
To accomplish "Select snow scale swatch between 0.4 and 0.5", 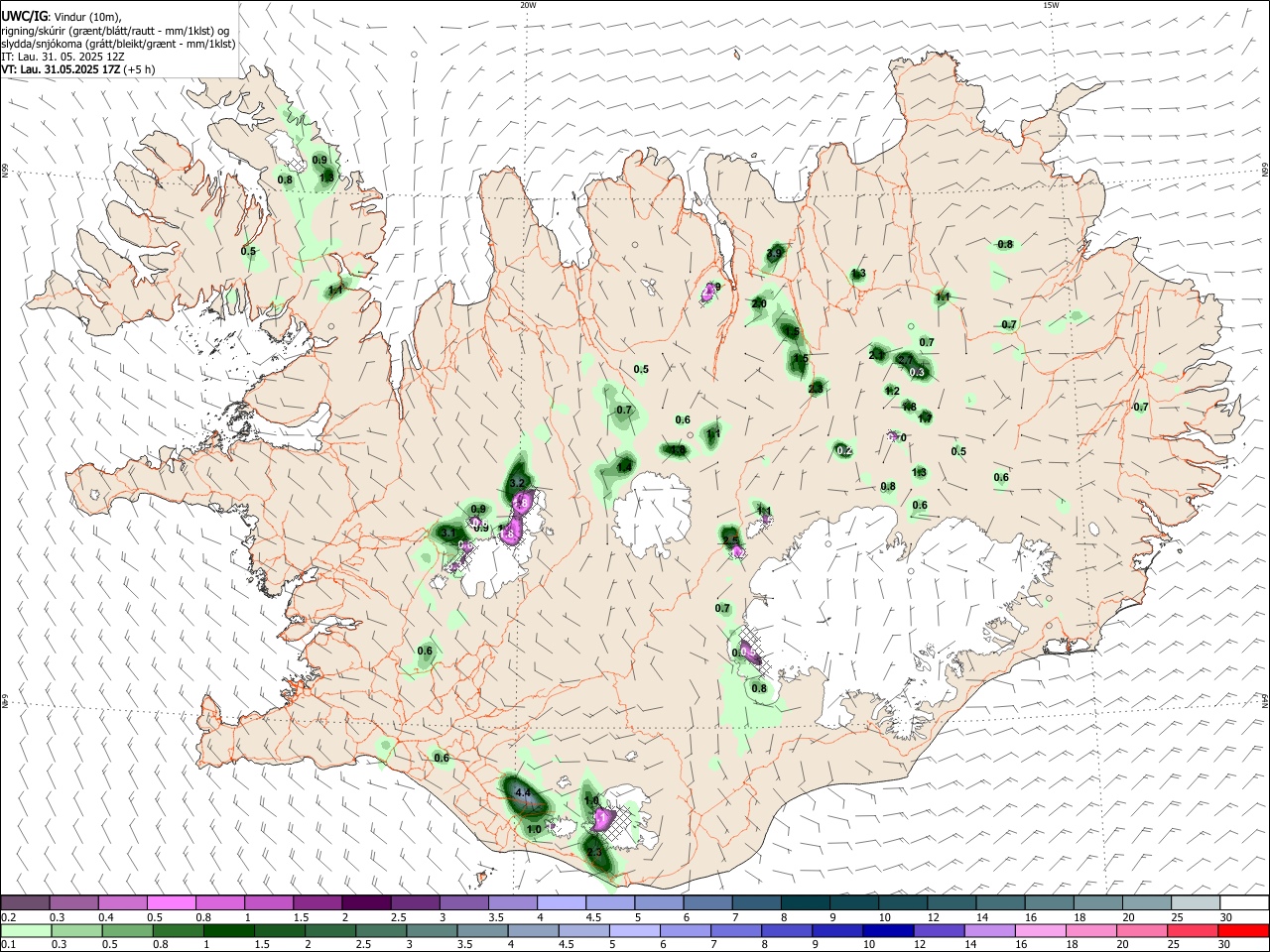I will point(122,903).
